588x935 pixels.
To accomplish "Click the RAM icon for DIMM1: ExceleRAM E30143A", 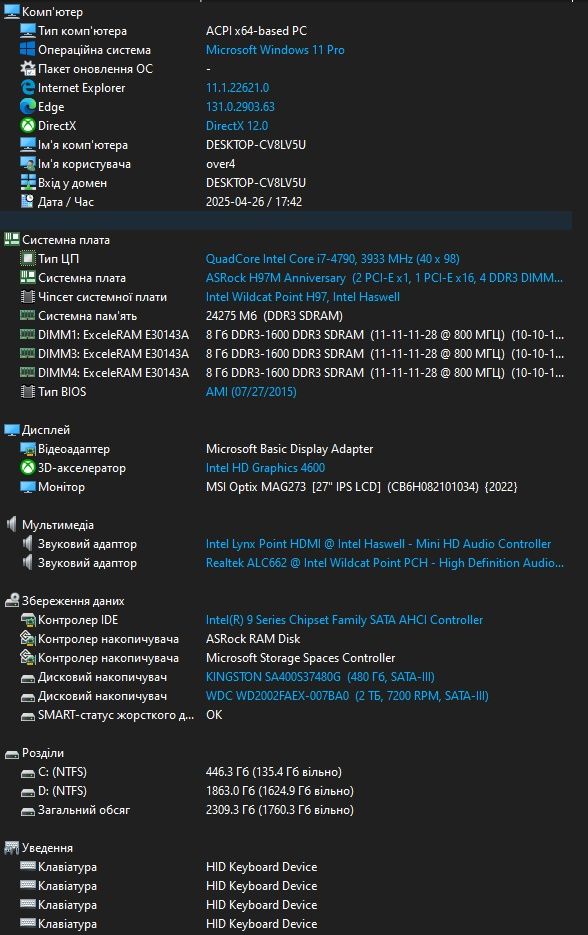I will (x=27, y=335).
